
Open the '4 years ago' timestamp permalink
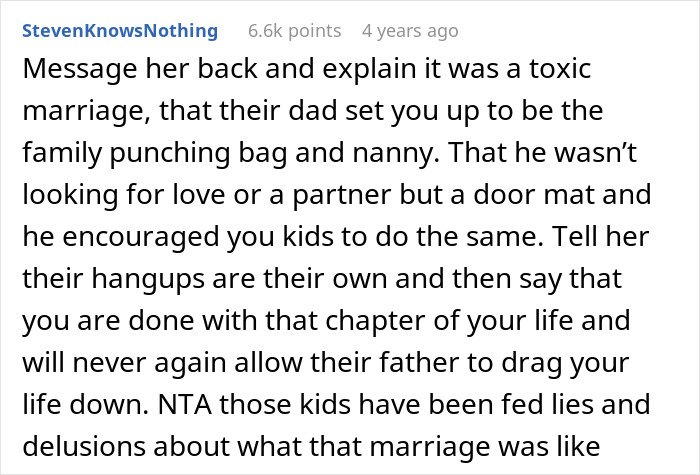click(410, 31)
